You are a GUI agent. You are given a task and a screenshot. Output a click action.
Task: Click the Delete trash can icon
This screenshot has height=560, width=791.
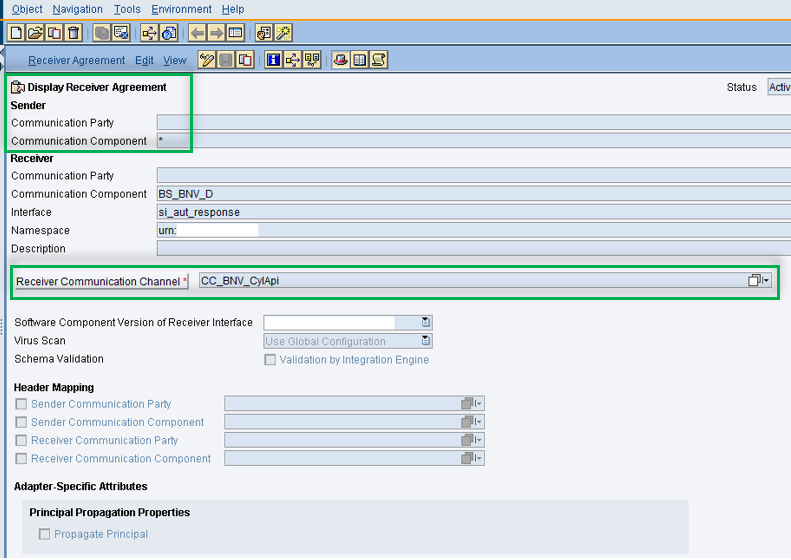(74, 33)
